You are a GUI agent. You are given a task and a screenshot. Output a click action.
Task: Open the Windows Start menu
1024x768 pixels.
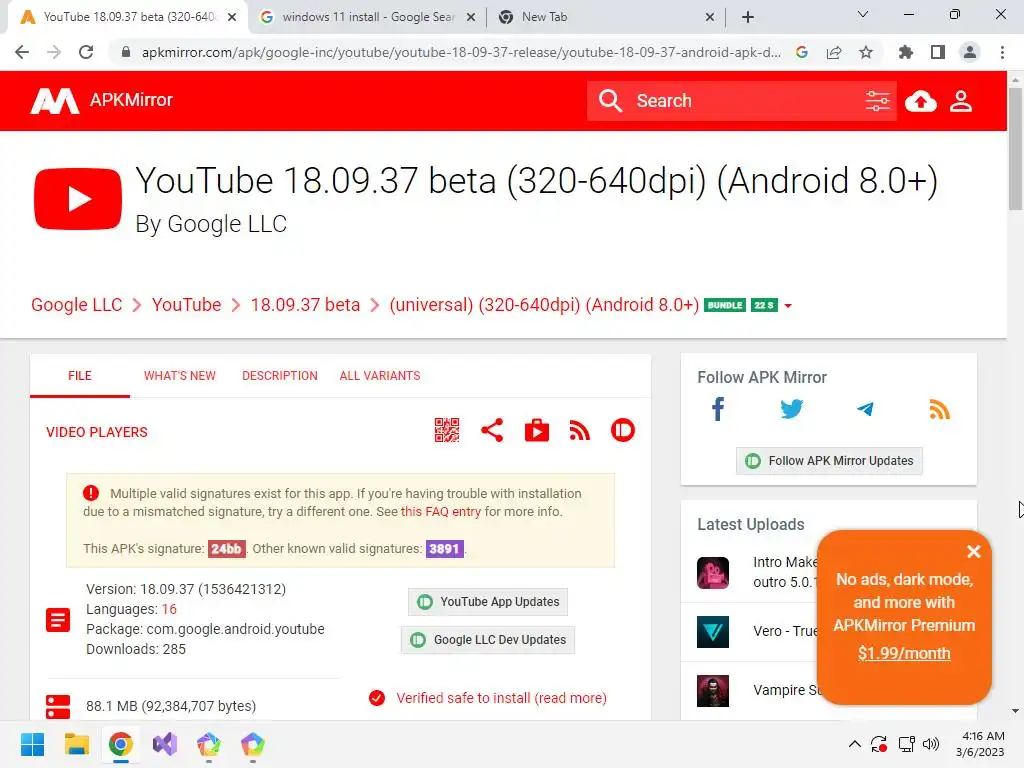click(x=33, y=744)
